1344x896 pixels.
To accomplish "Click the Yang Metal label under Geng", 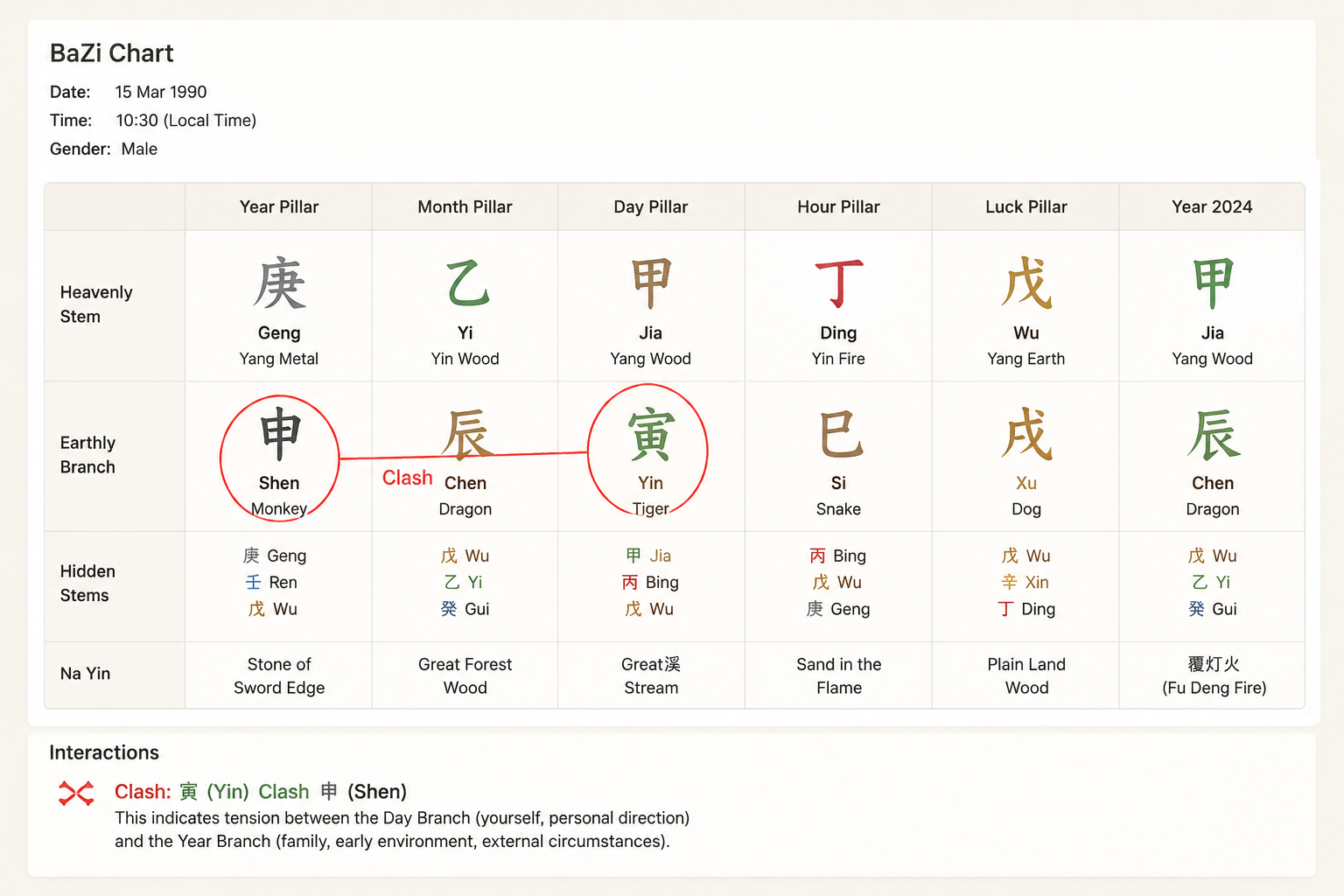I will point(279,359).
